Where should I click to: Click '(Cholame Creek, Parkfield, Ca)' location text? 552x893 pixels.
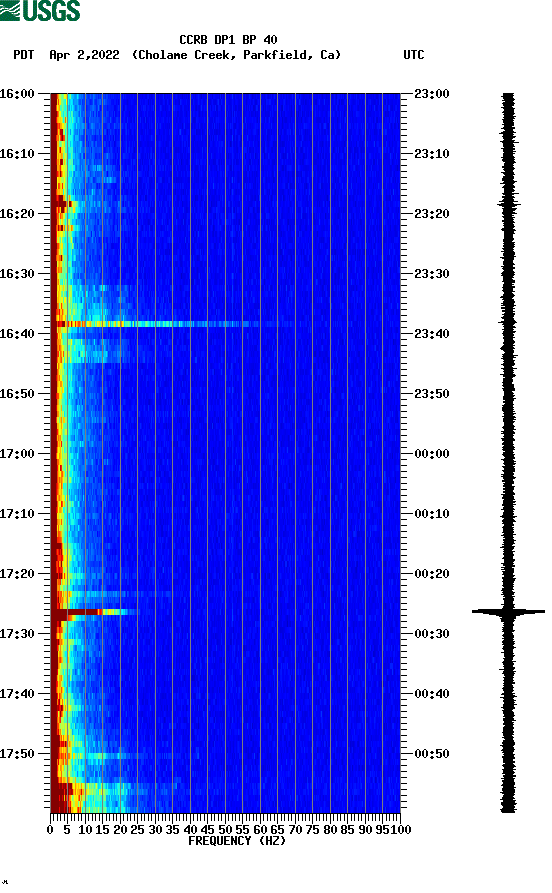236,55
